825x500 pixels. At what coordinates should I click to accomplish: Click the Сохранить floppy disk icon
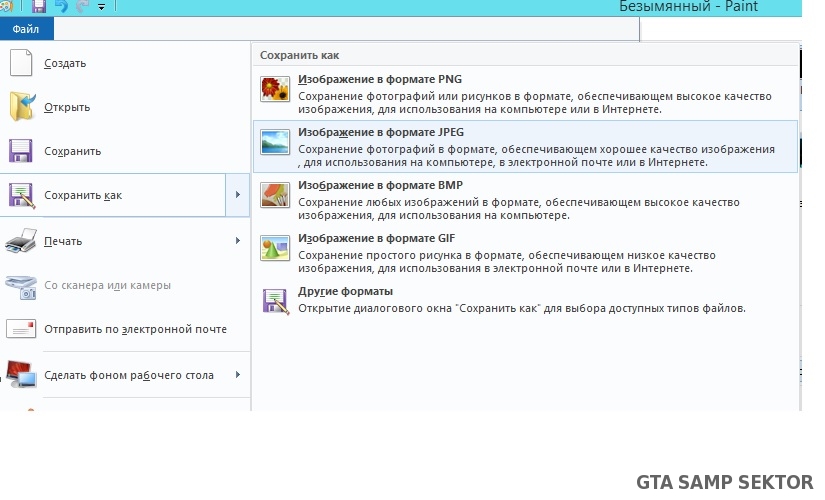coord(21,151)
